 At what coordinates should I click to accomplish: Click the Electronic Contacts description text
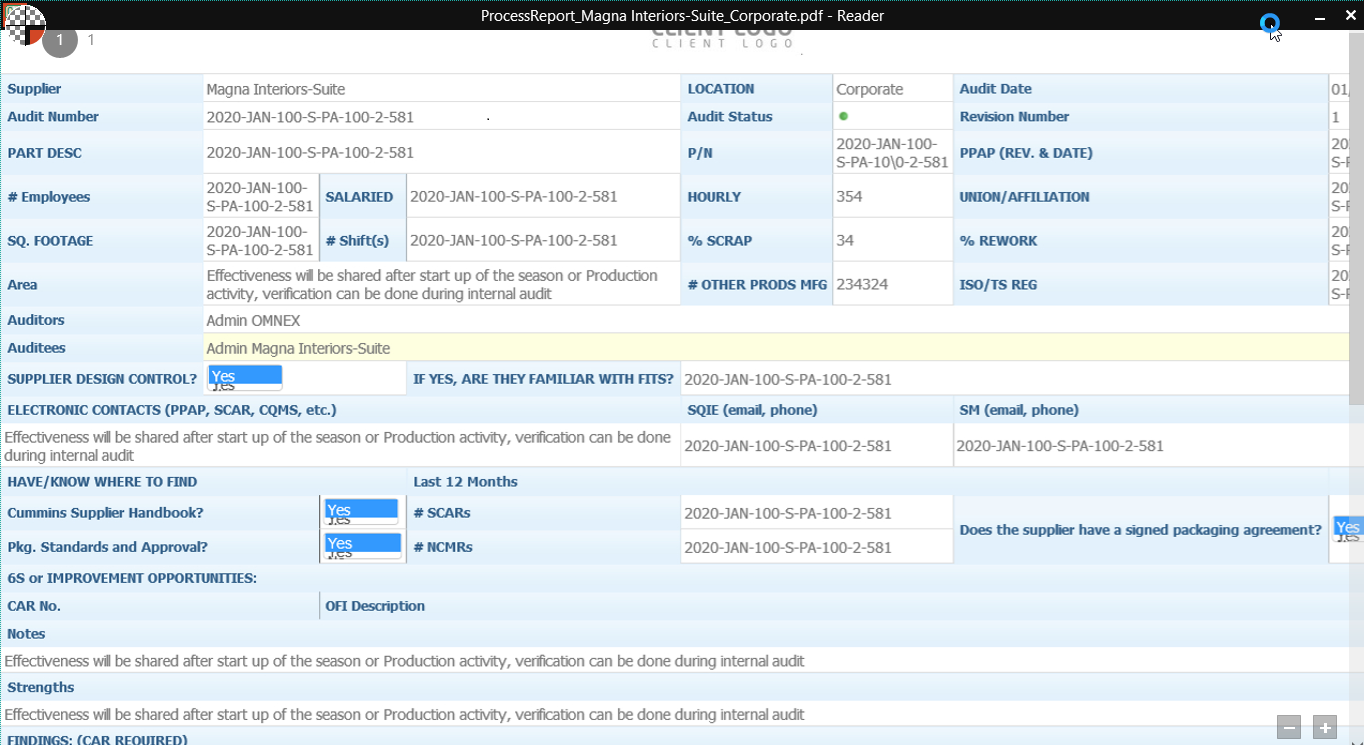[340, 446]
